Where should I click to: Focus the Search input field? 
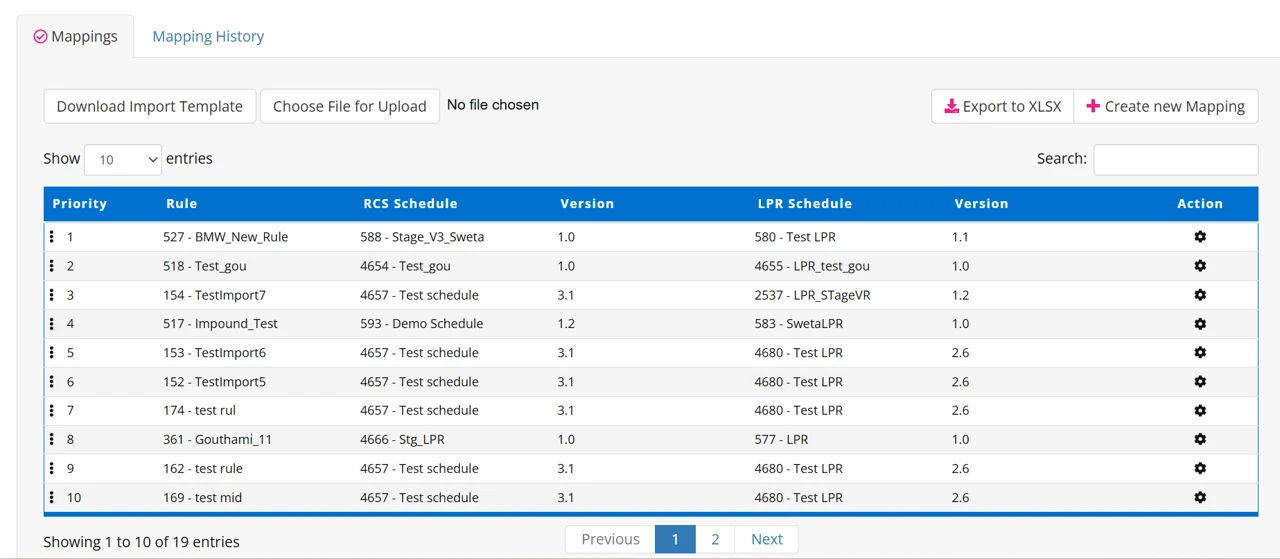(x=1176, y=159)
